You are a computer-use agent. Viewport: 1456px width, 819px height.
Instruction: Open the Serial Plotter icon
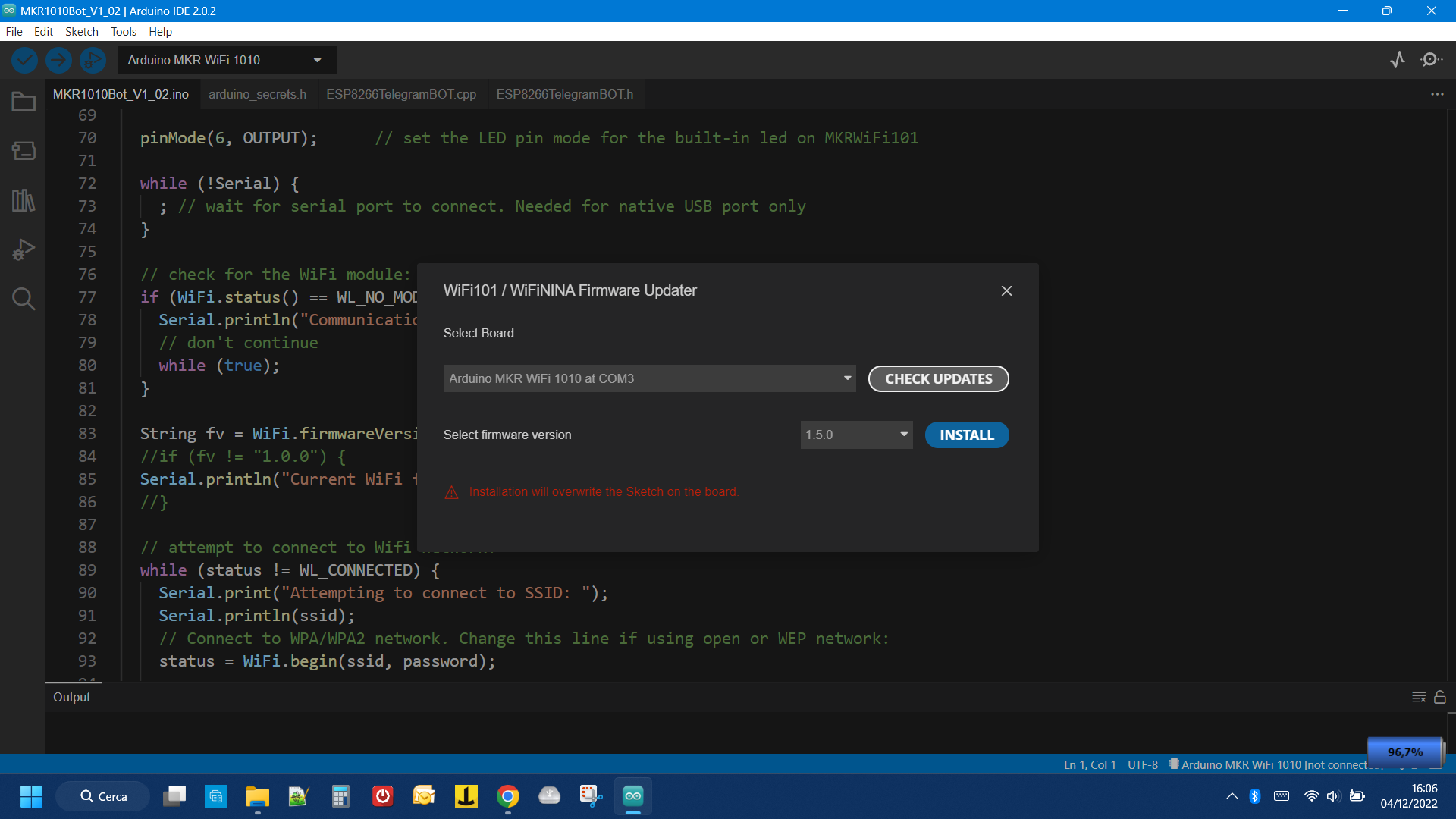click(1398, 60)
